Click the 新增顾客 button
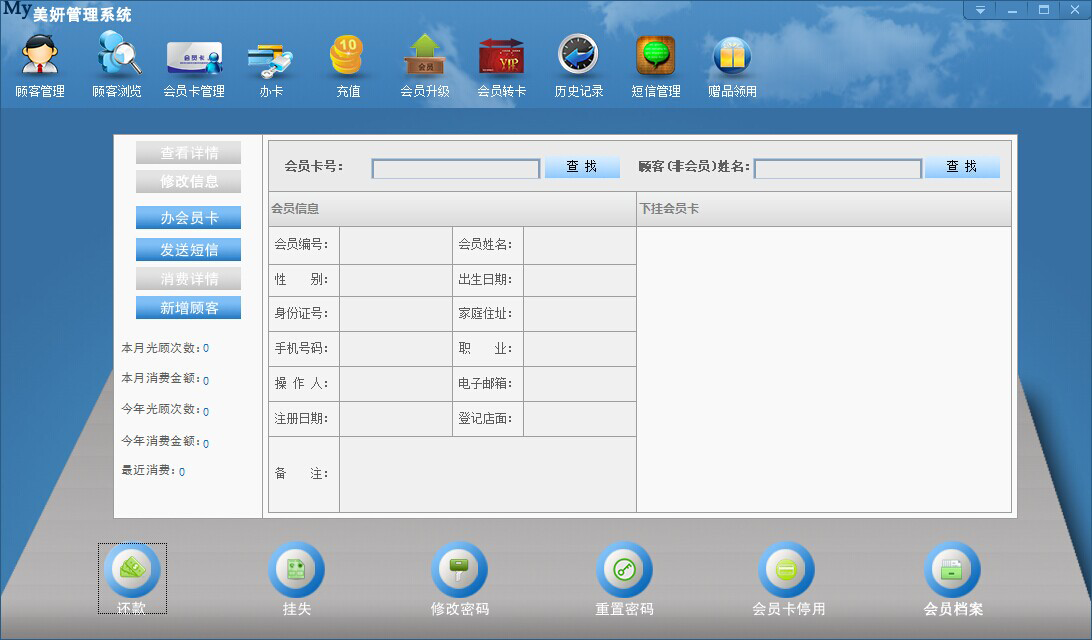 click(189, 308)
